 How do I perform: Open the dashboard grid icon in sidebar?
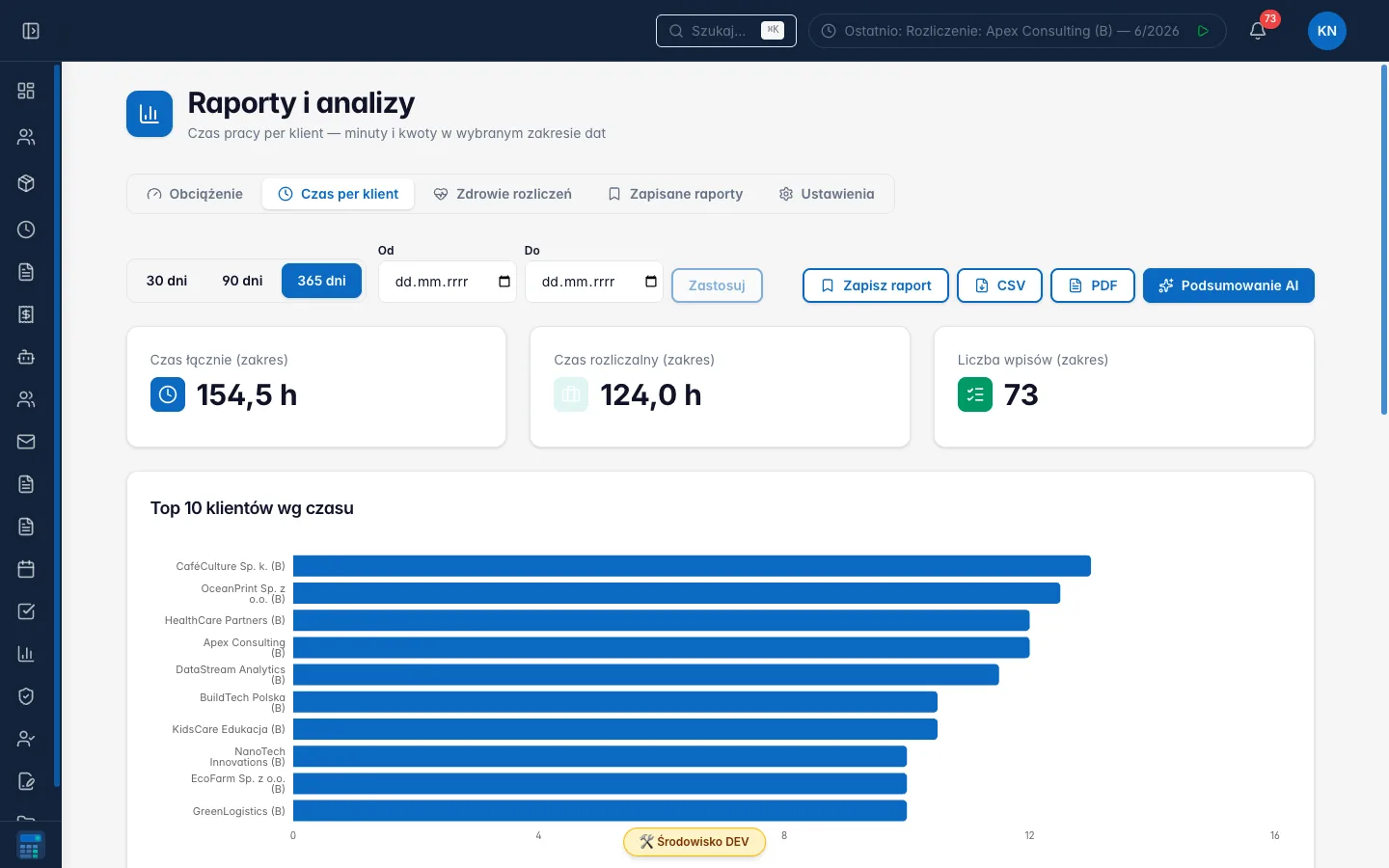(26, 91)
